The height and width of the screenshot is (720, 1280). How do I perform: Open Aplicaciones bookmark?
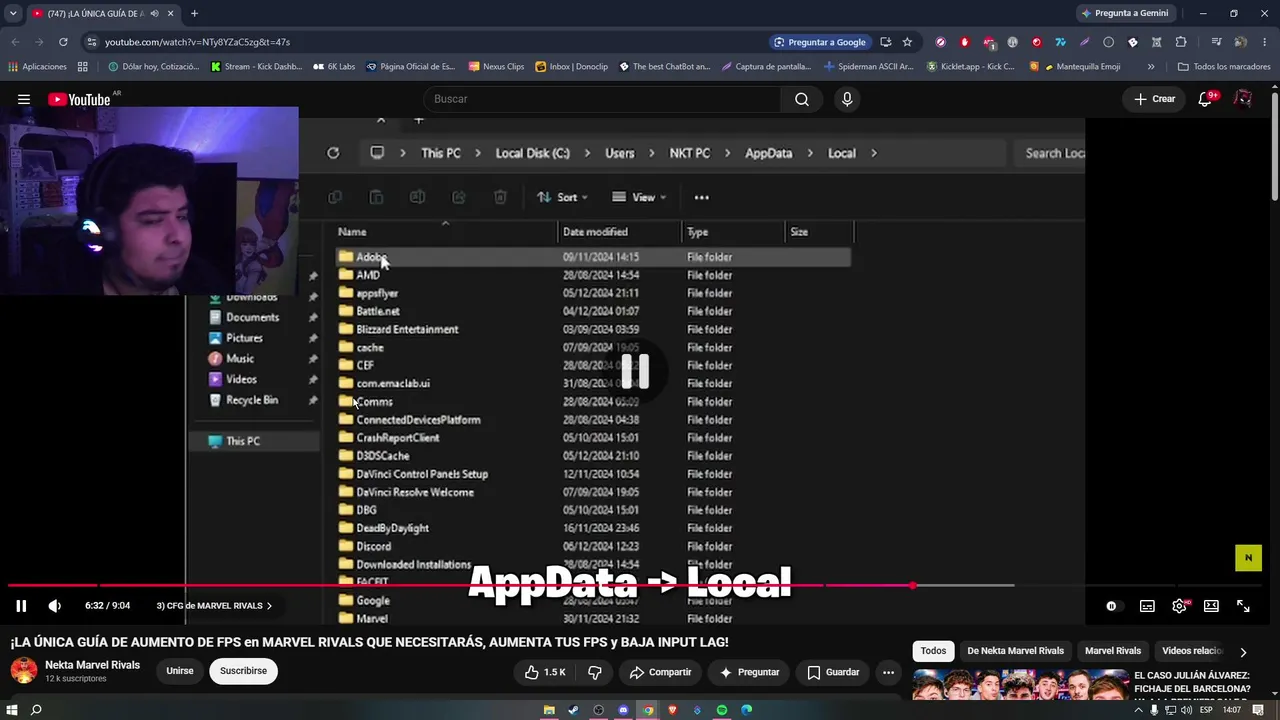coord(37,67)
